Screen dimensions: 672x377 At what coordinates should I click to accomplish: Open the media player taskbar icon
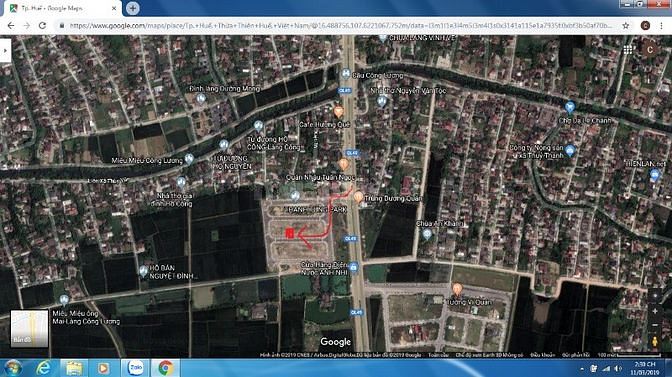103,368
